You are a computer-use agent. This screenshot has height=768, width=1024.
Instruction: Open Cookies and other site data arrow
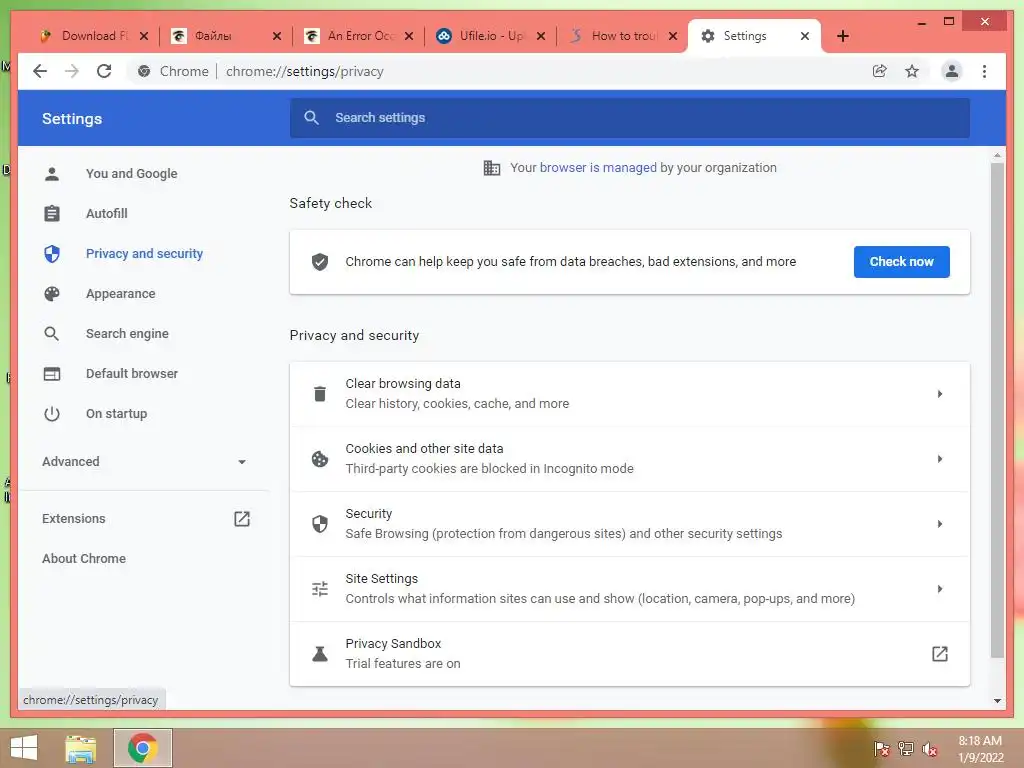point(939,459)
